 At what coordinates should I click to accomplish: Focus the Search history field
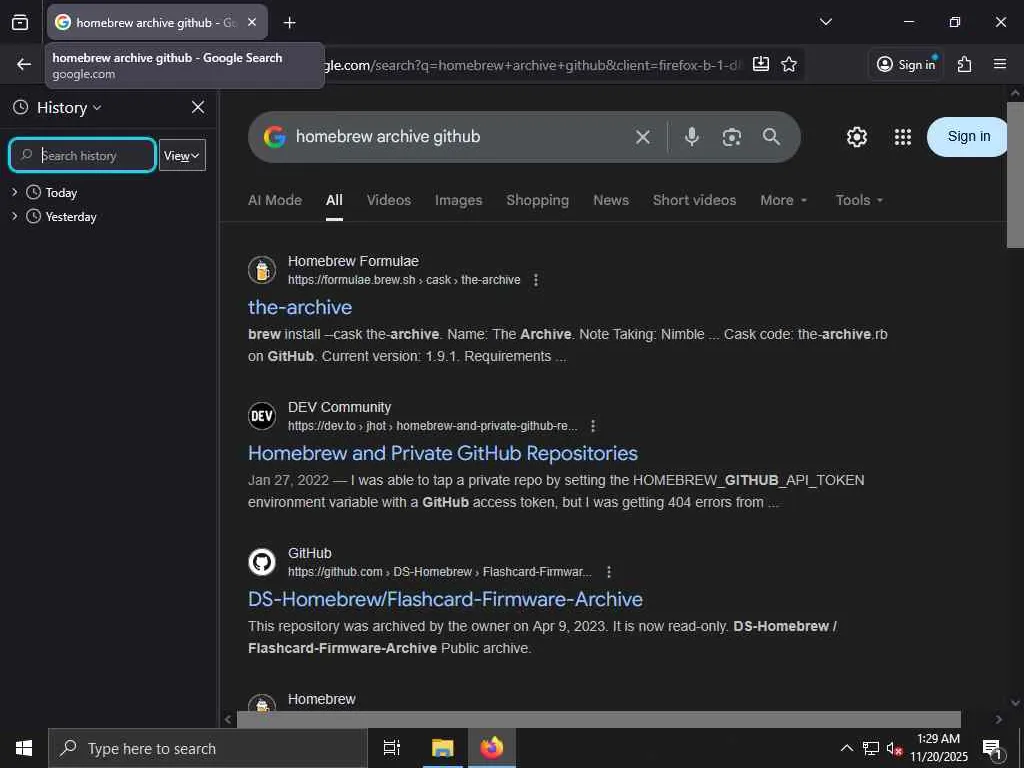pyautogui.click(x=82, y=155)
